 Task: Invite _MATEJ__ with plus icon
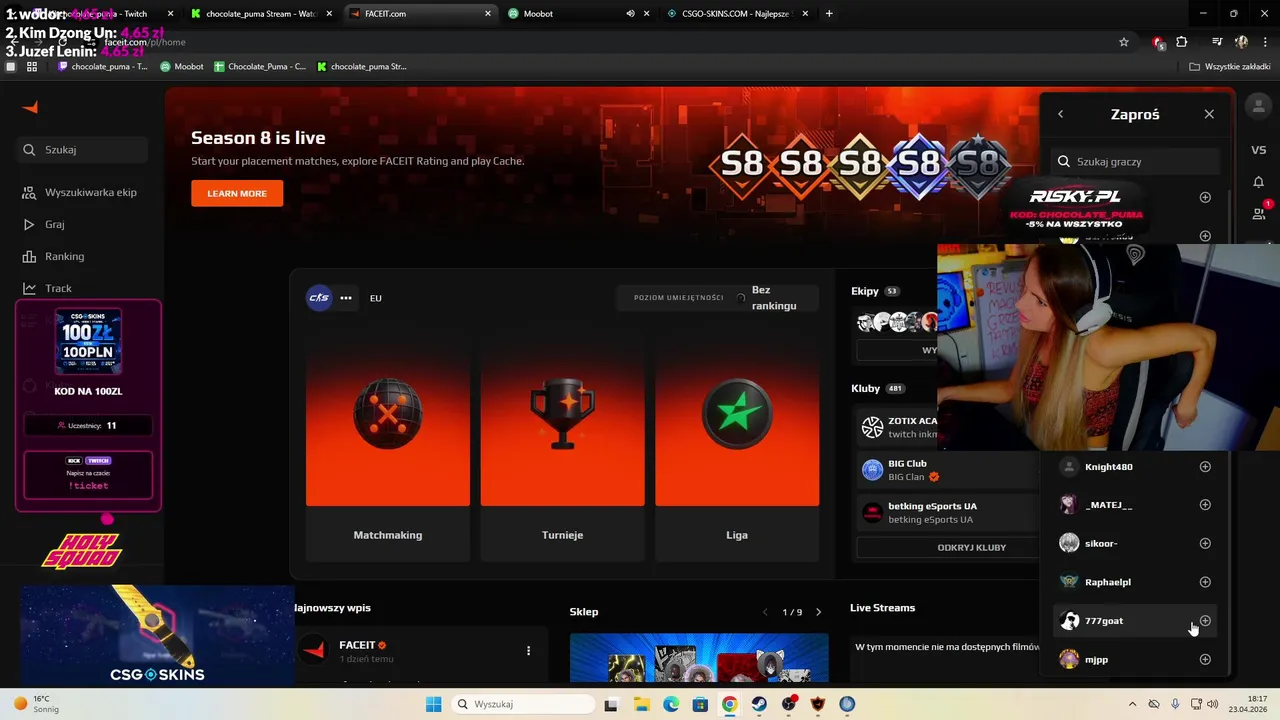(x=1205, y=505)
